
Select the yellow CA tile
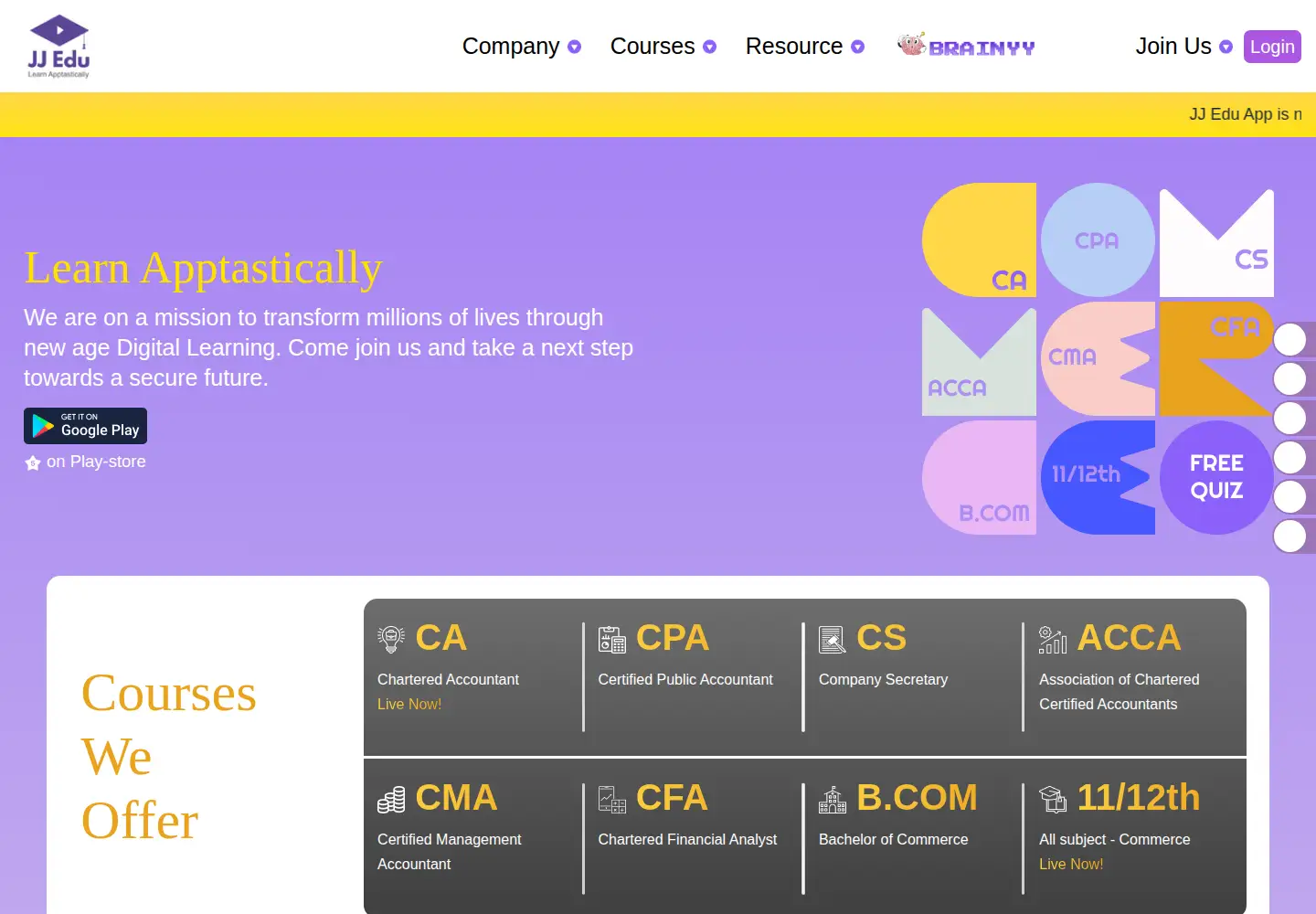click(979, 239)
